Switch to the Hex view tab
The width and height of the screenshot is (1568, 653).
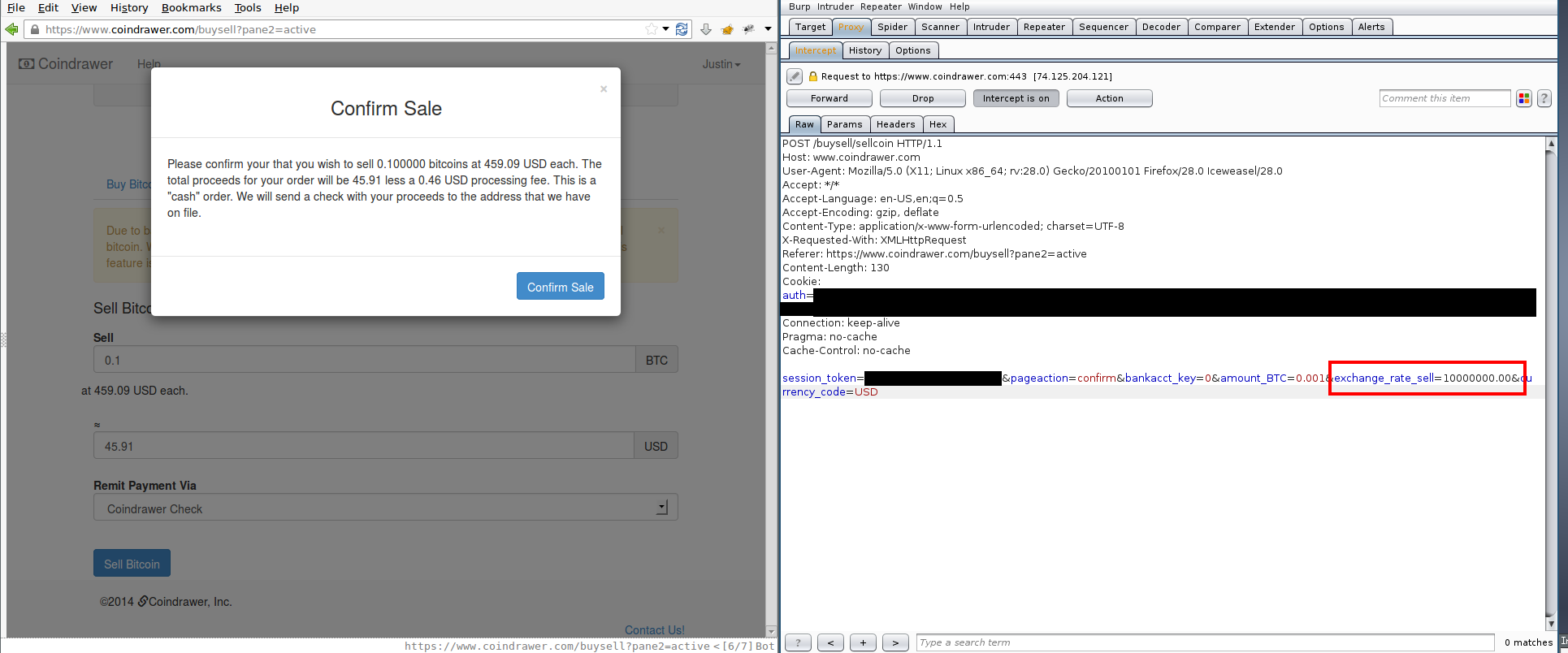[x=938, y=124]
